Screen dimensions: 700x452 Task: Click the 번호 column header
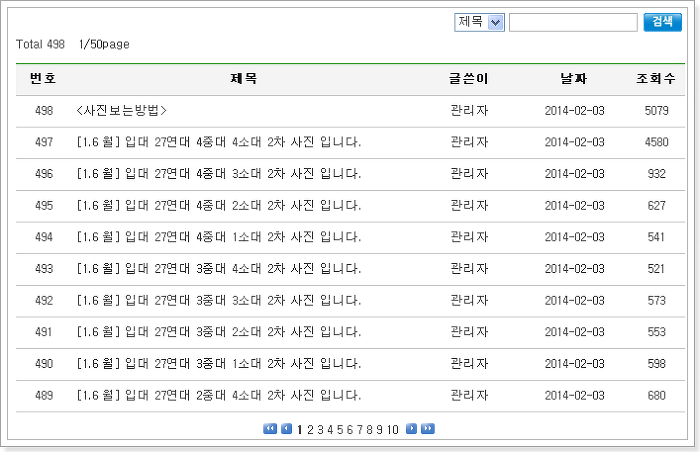coord(43,79)
